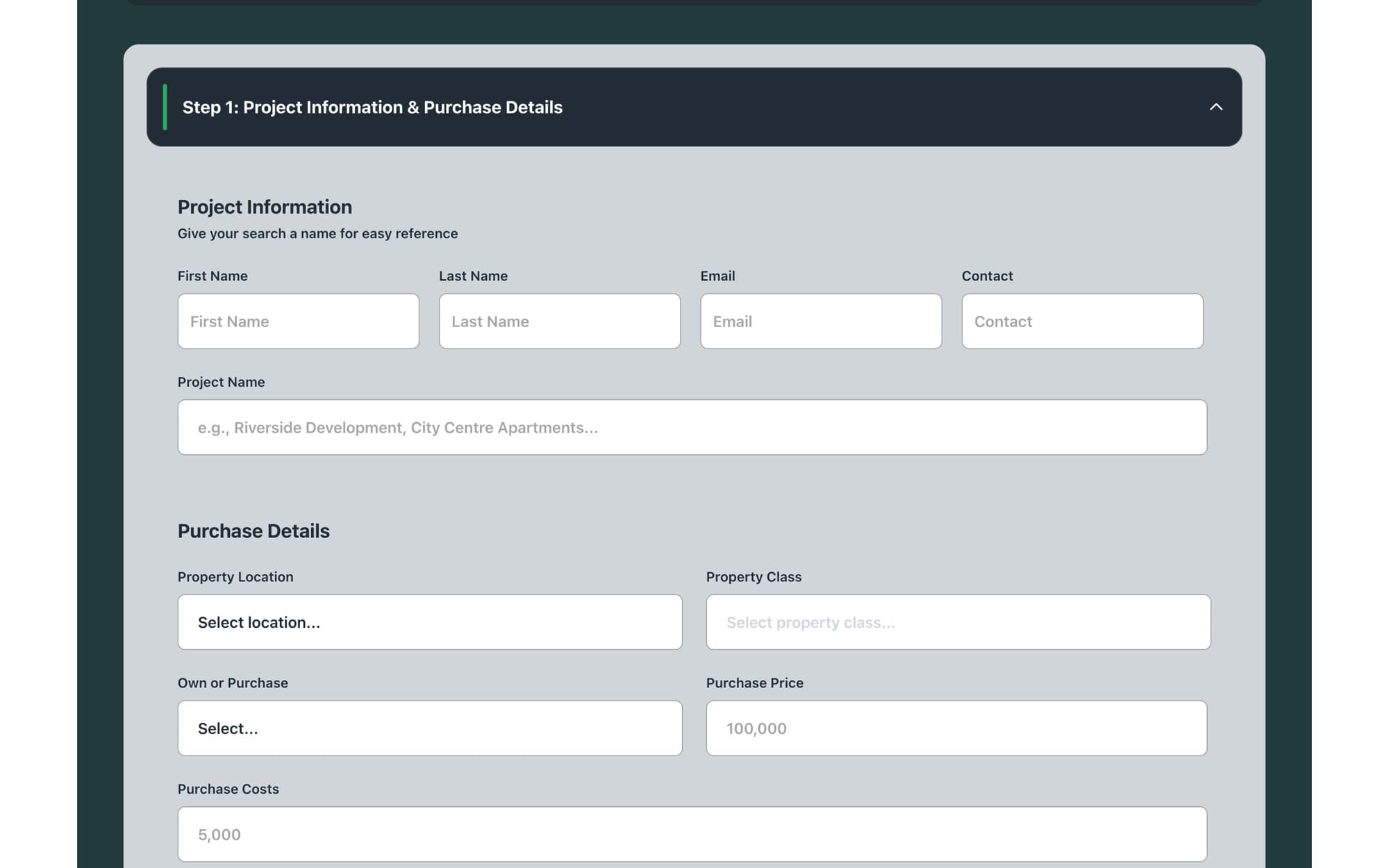
Task: Click the Step 1 Project Information header title
Action: (372, 107)
